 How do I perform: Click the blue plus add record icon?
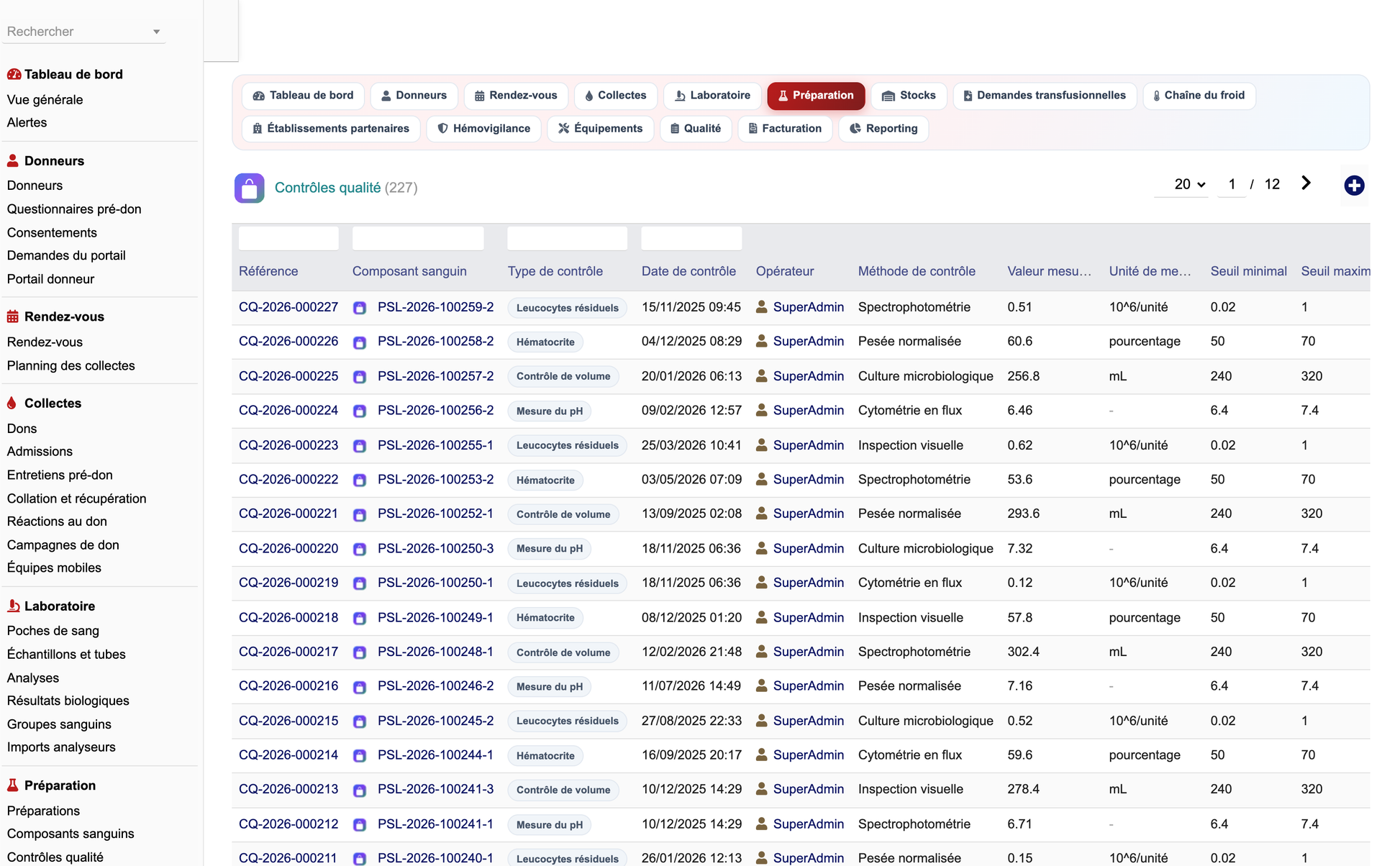click(1354, 186)
